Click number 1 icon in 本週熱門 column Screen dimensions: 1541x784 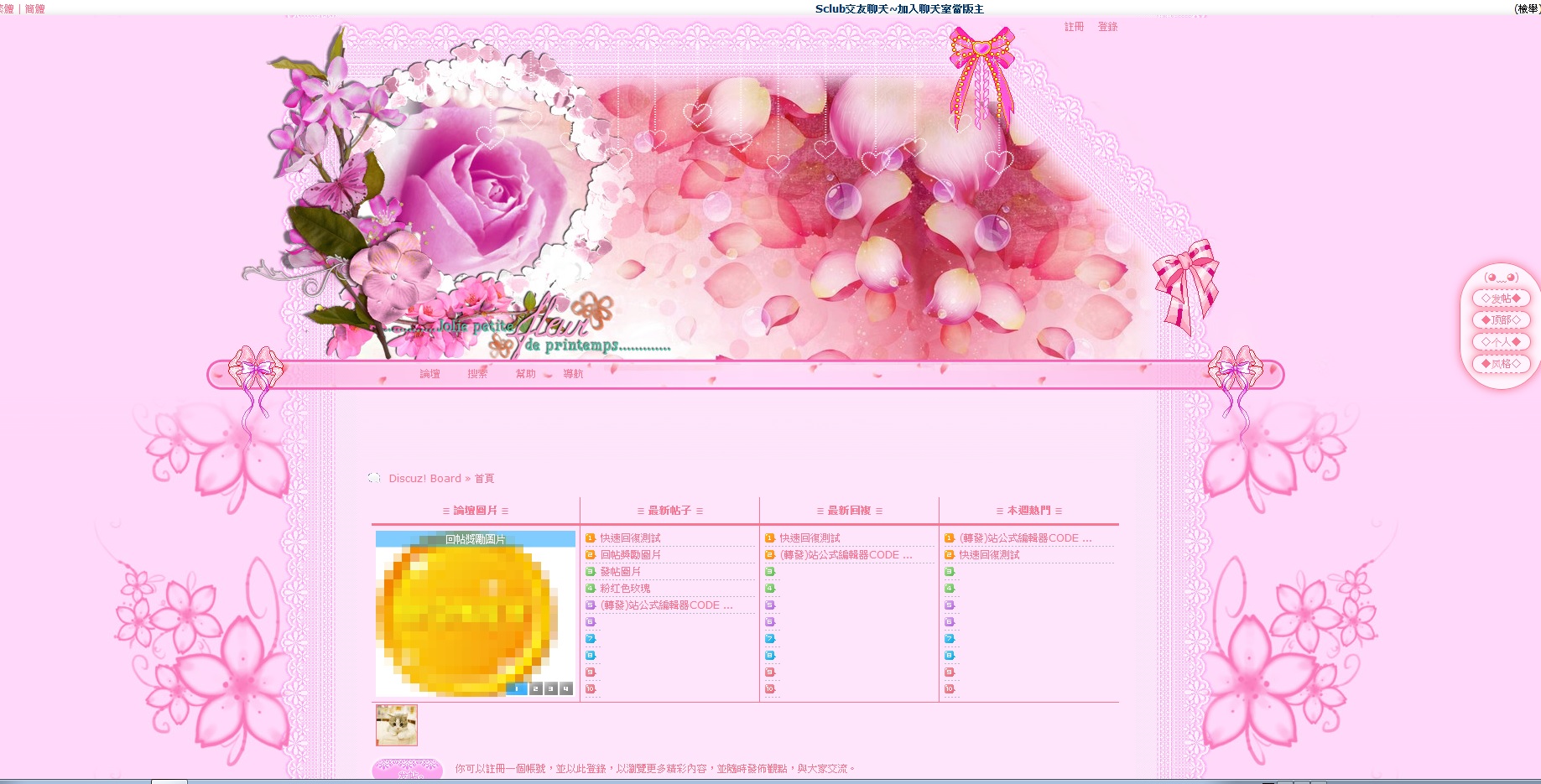click(950, 538)
